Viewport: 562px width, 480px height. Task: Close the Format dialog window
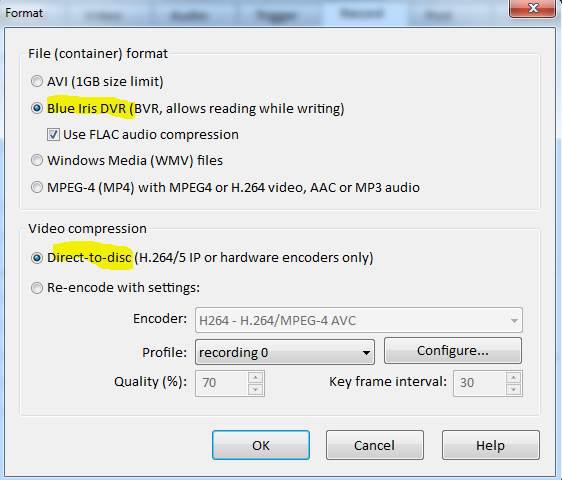[x=533, y=8]
